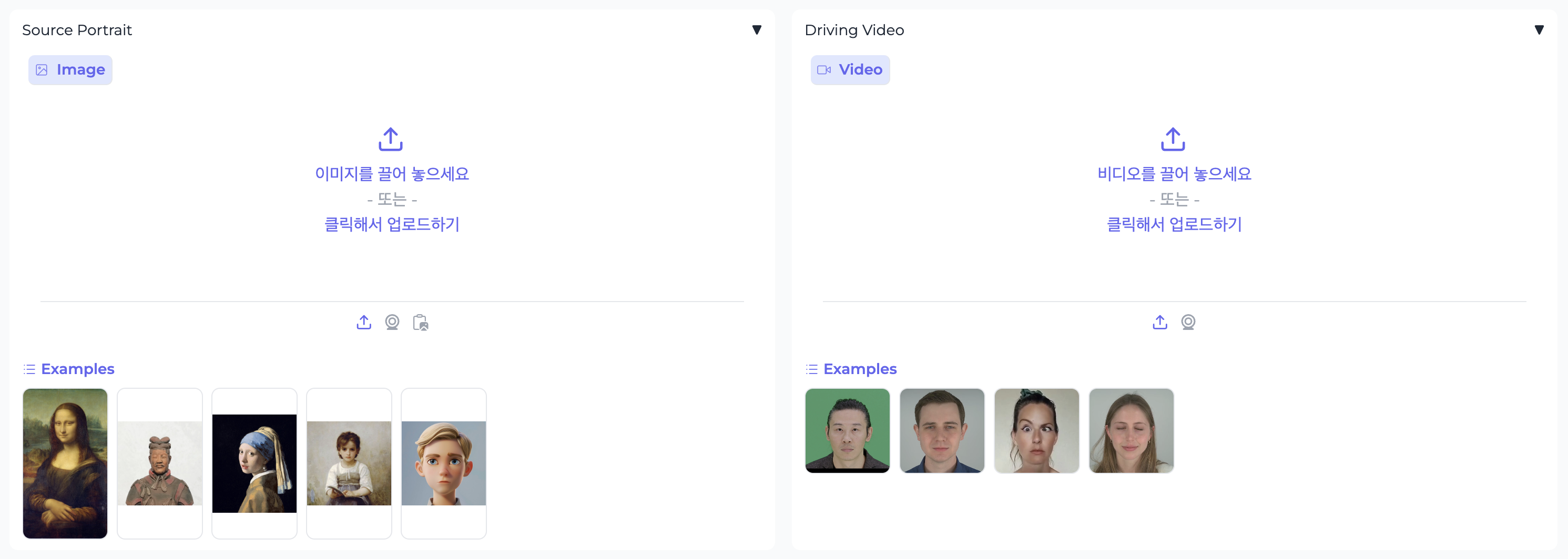Viewport: 1568px width, 559px height.
Task: Select webcam source for Source Portrait
Action: point(392,322)
